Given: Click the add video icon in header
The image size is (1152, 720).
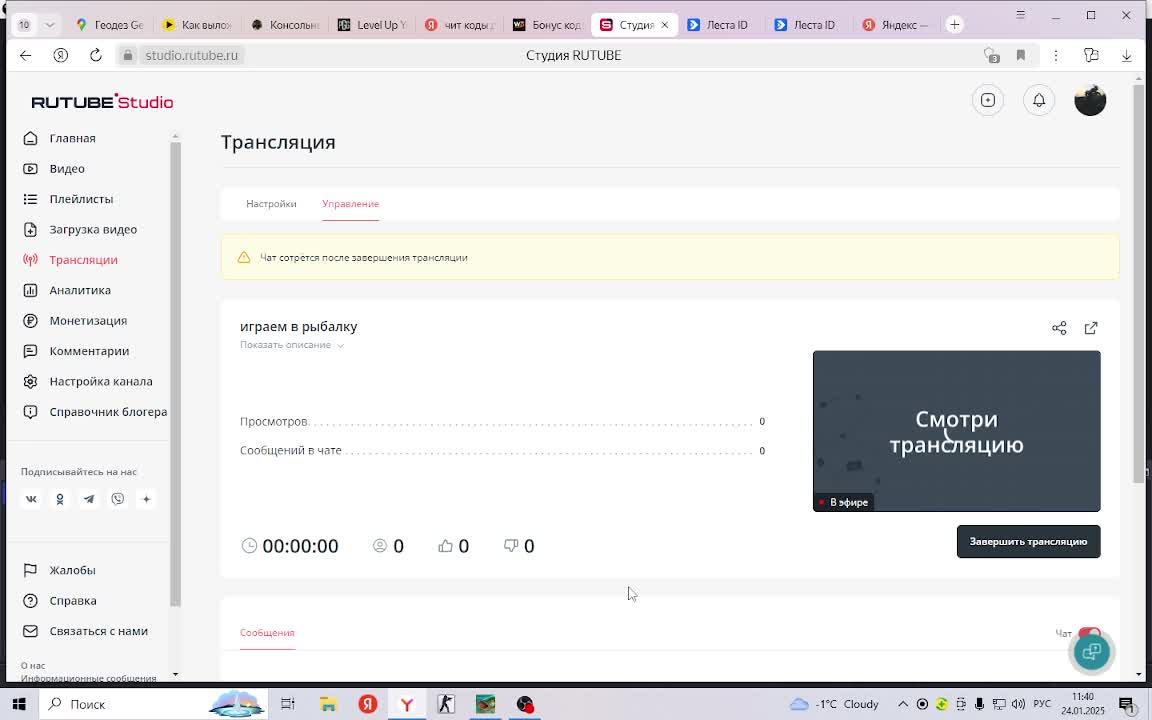Looking at the screenshot, I should (987, 100).
